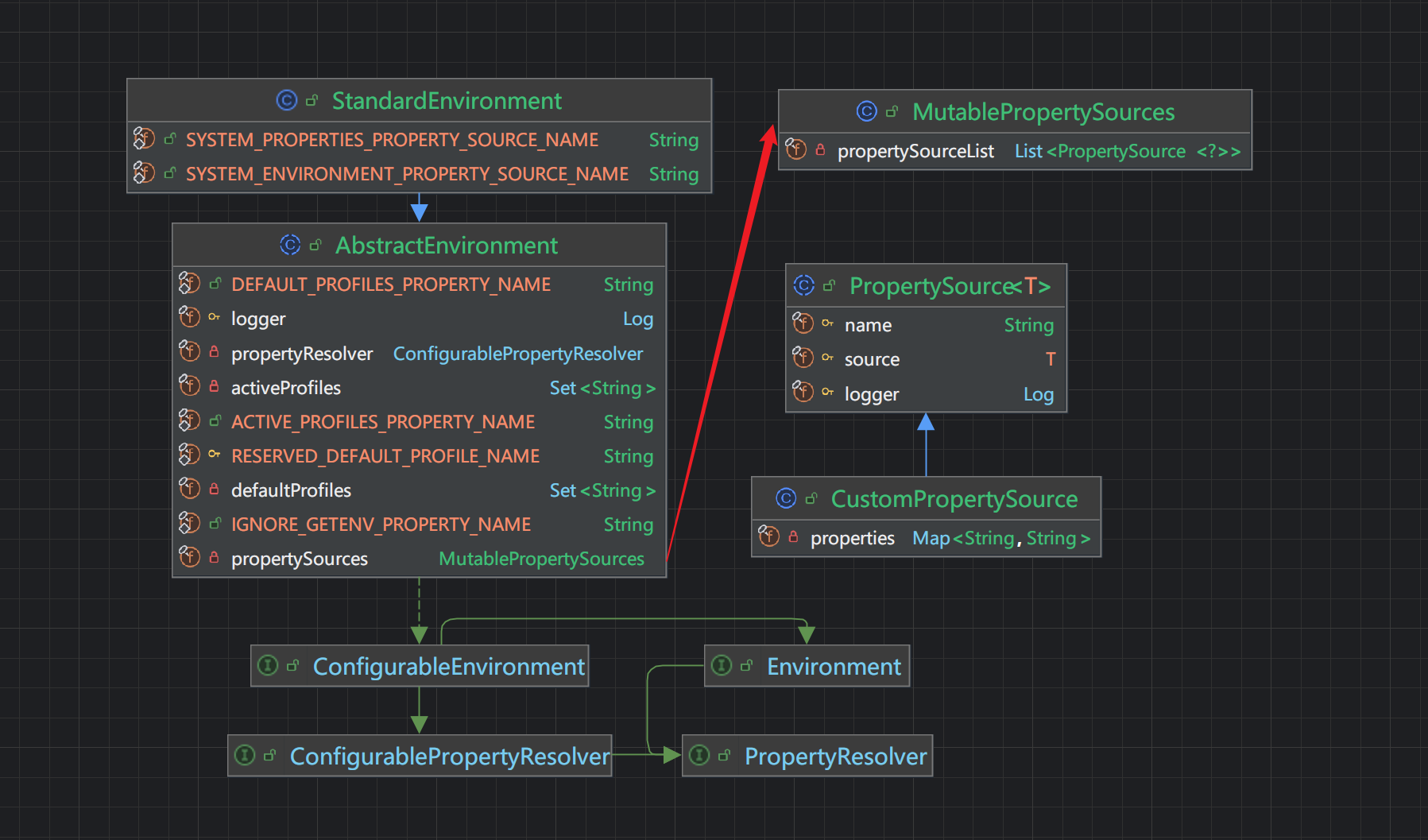The image size is (1428, 840).
Task: Click the private lock icon of propertySourceList
Action: pos(820,149)
